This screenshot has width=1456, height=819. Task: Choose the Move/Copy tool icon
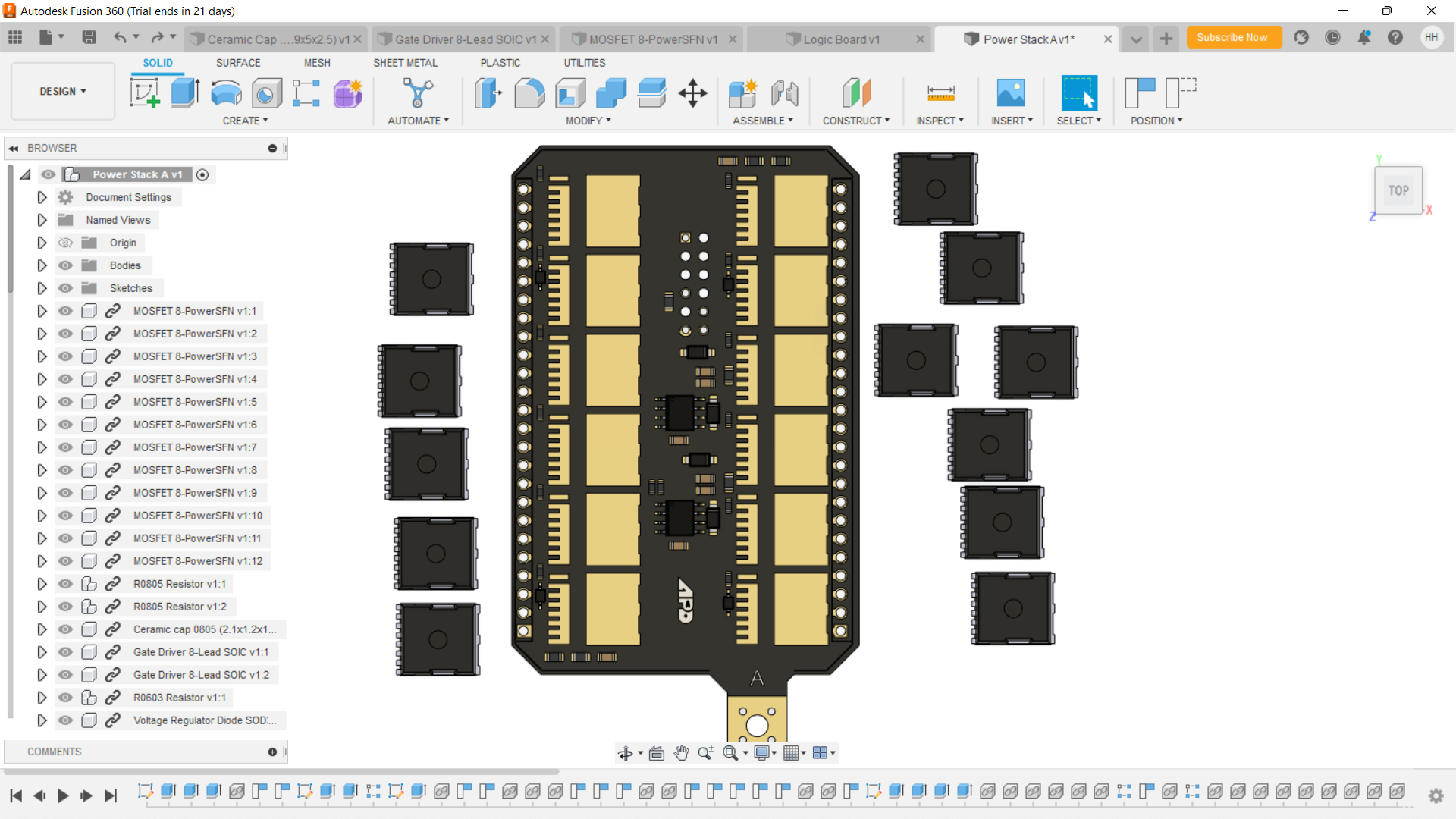click(x=692, y=93)
